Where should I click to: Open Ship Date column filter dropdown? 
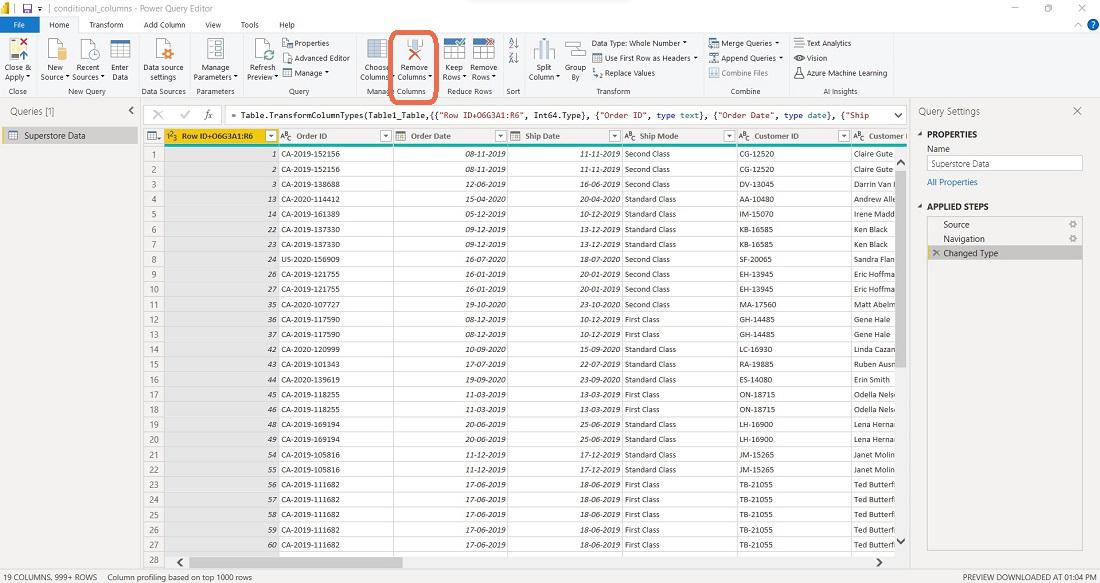coord(615,136)
